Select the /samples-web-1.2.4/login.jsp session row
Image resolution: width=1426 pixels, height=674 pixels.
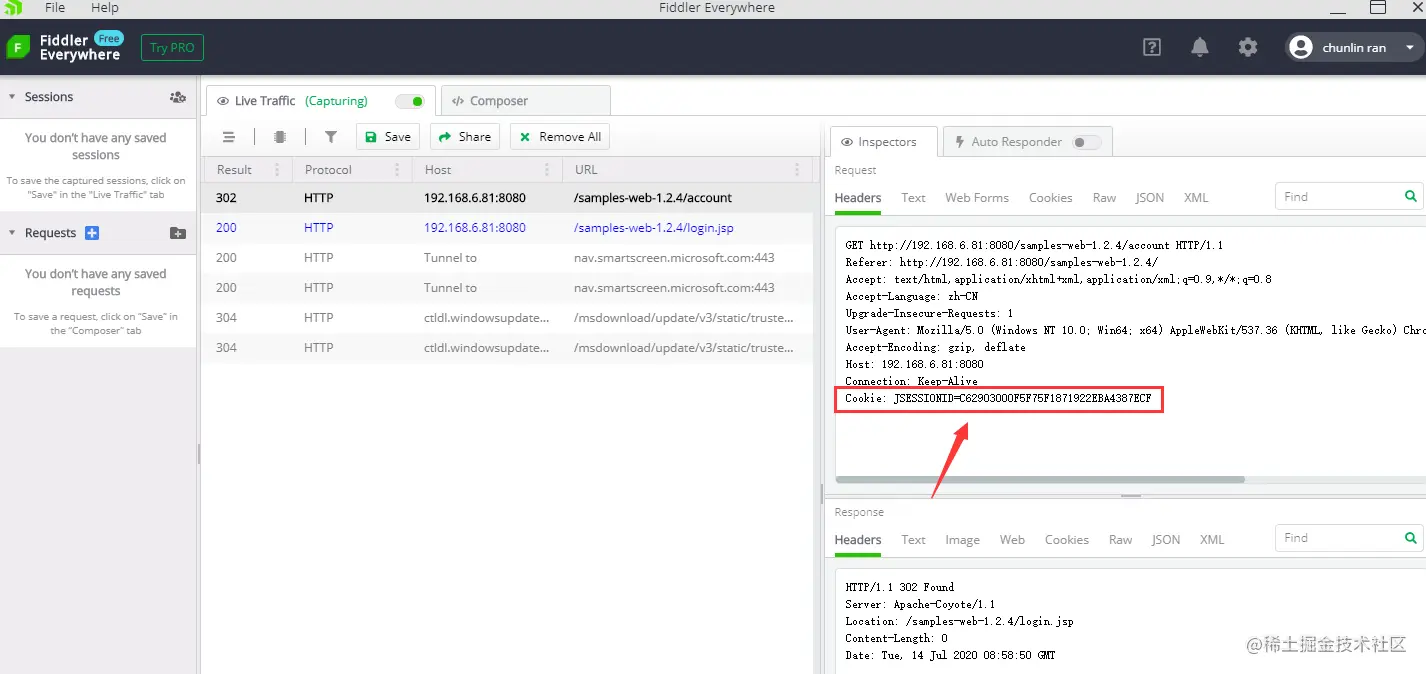tap(509, 228)
